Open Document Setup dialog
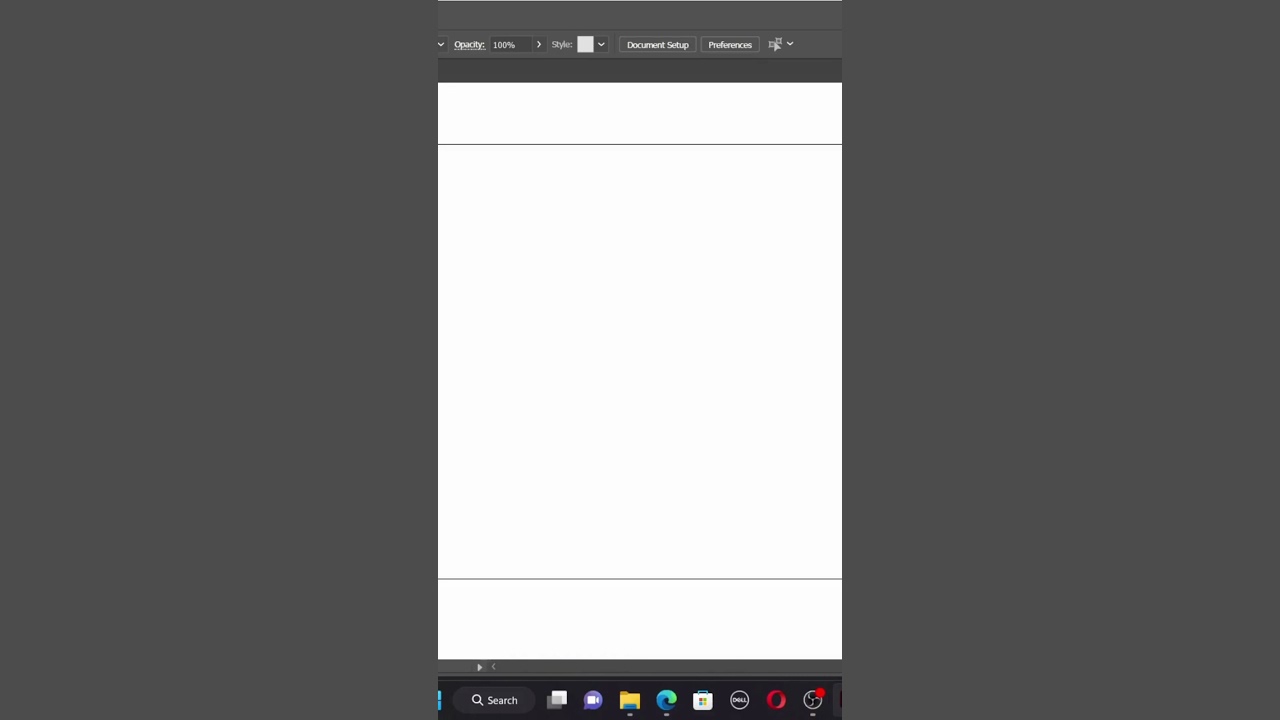1280x720 pixels. click(657, 45)
